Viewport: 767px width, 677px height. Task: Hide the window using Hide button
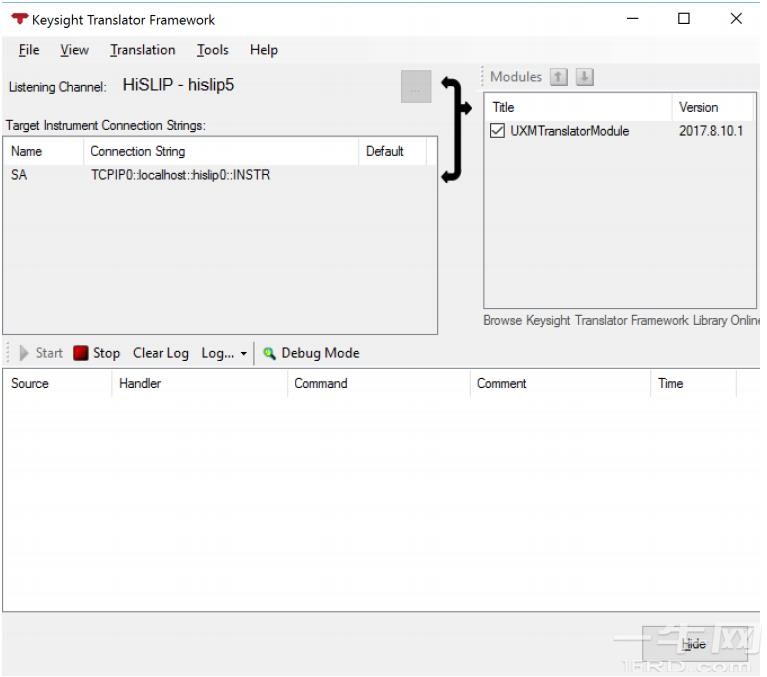pyautogui.click(x=695, y=644)
